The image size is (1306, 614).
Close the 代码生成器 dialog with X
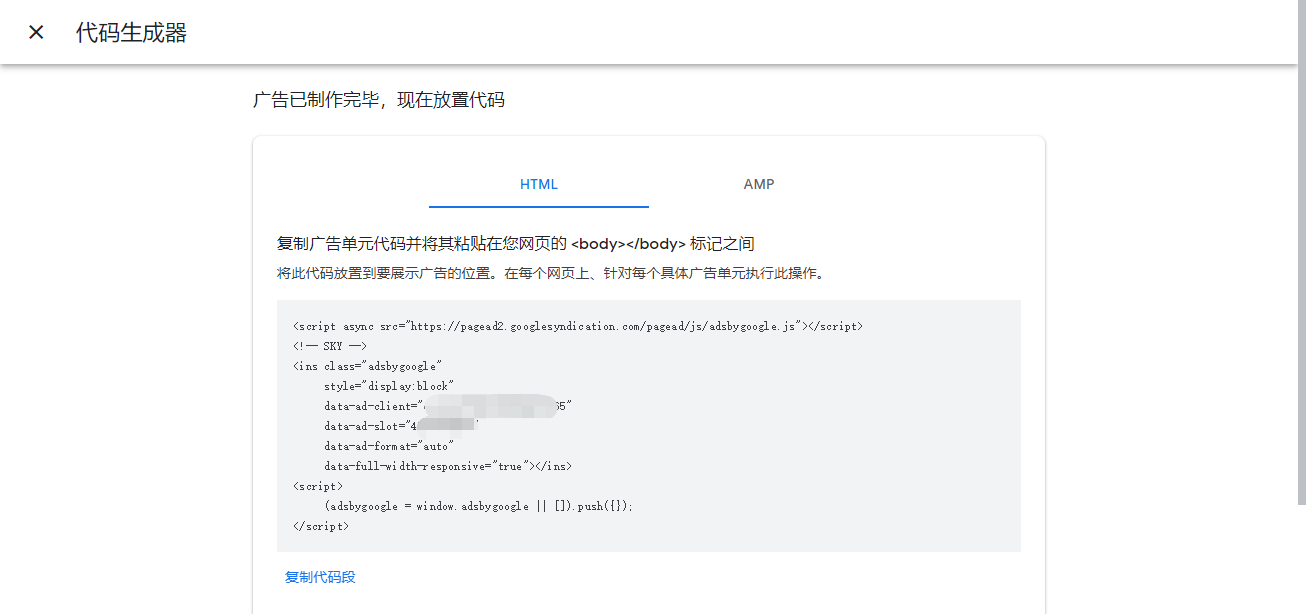click(36, 32)
